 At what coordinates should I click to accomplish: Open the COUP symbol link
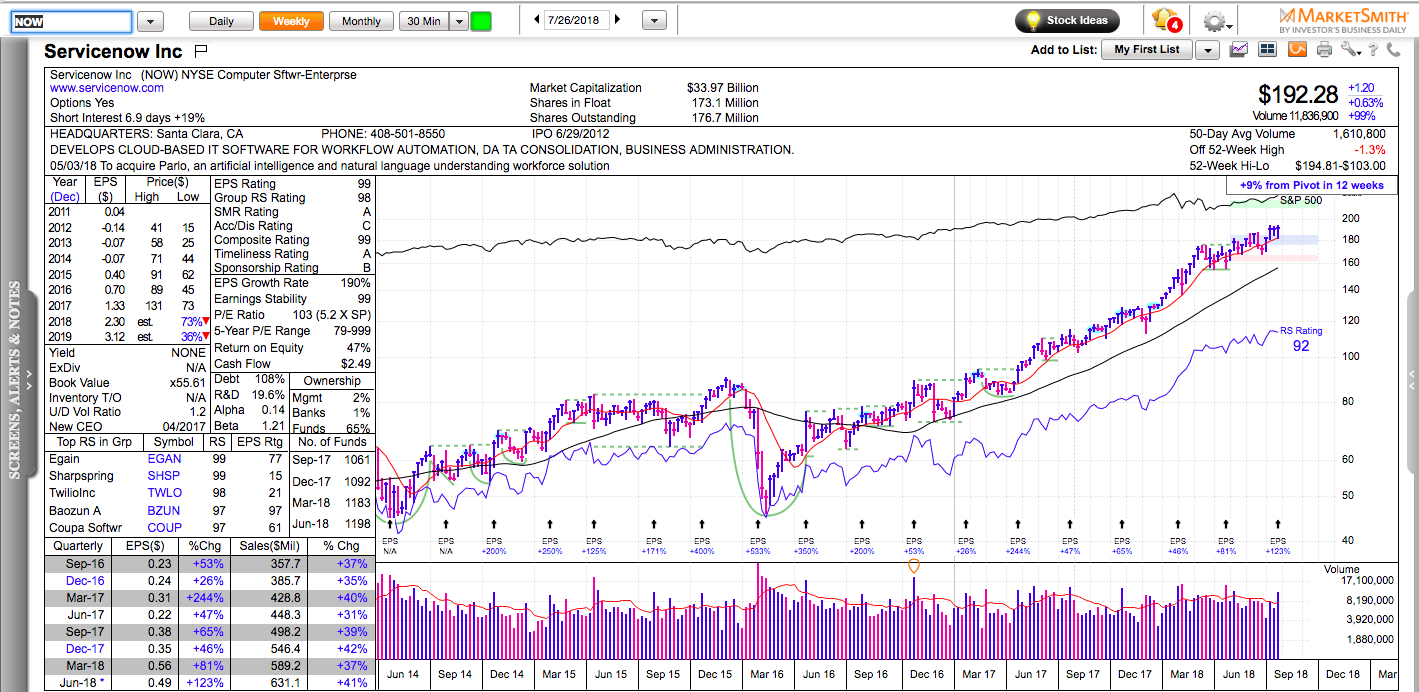pyautogui.click(x=165, y=528)
